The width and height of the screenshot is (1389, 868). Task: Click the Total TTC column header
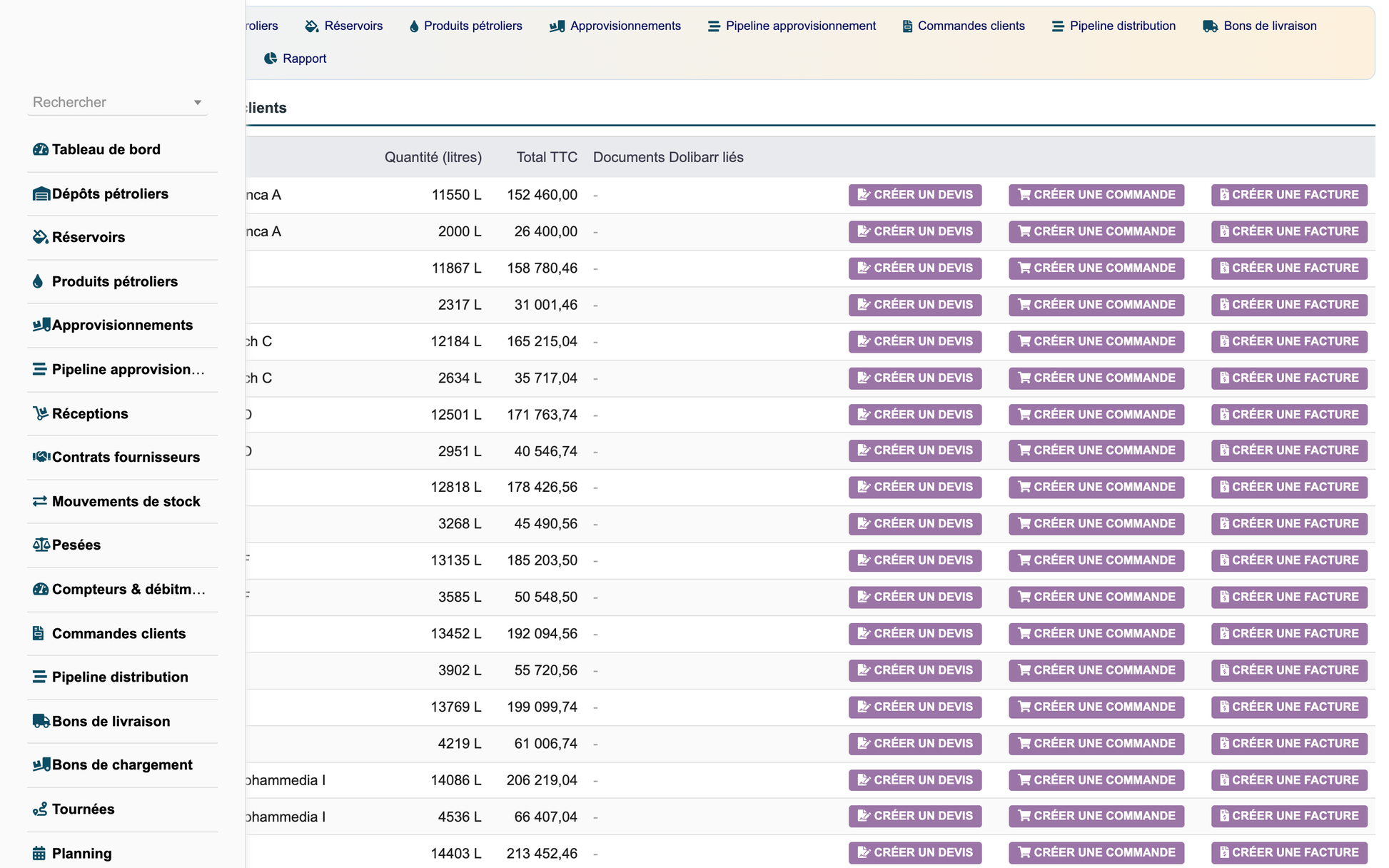(547, 157)
